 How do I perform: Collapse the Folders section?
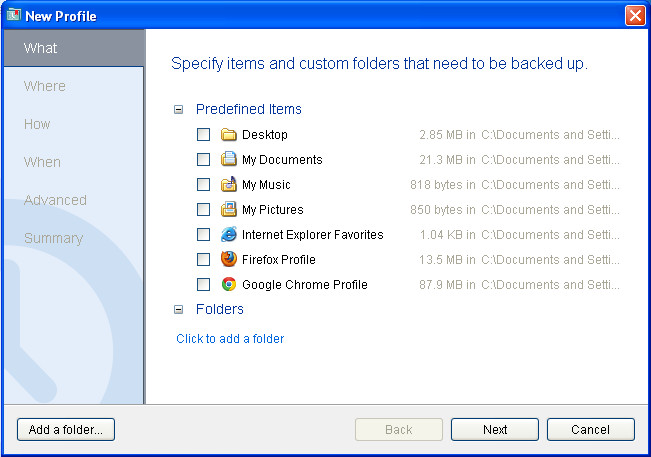(x=179, y=310)
